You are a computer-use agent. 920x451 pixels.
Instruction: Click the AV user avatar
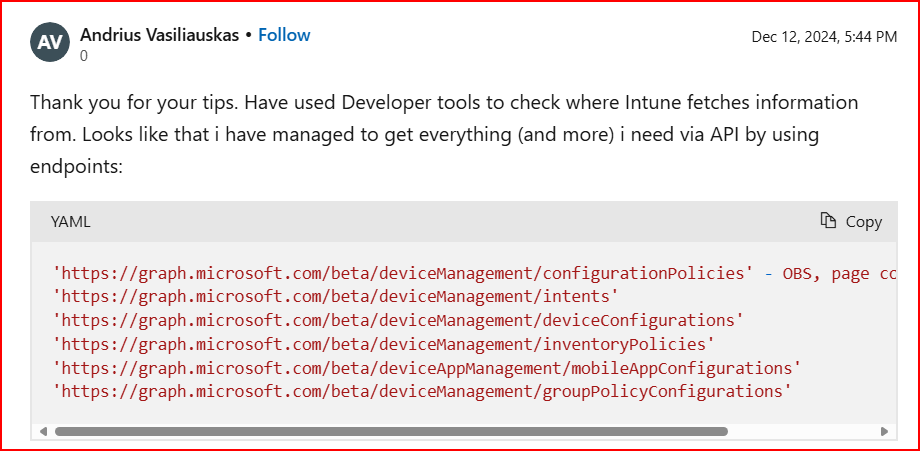[50, 43]
